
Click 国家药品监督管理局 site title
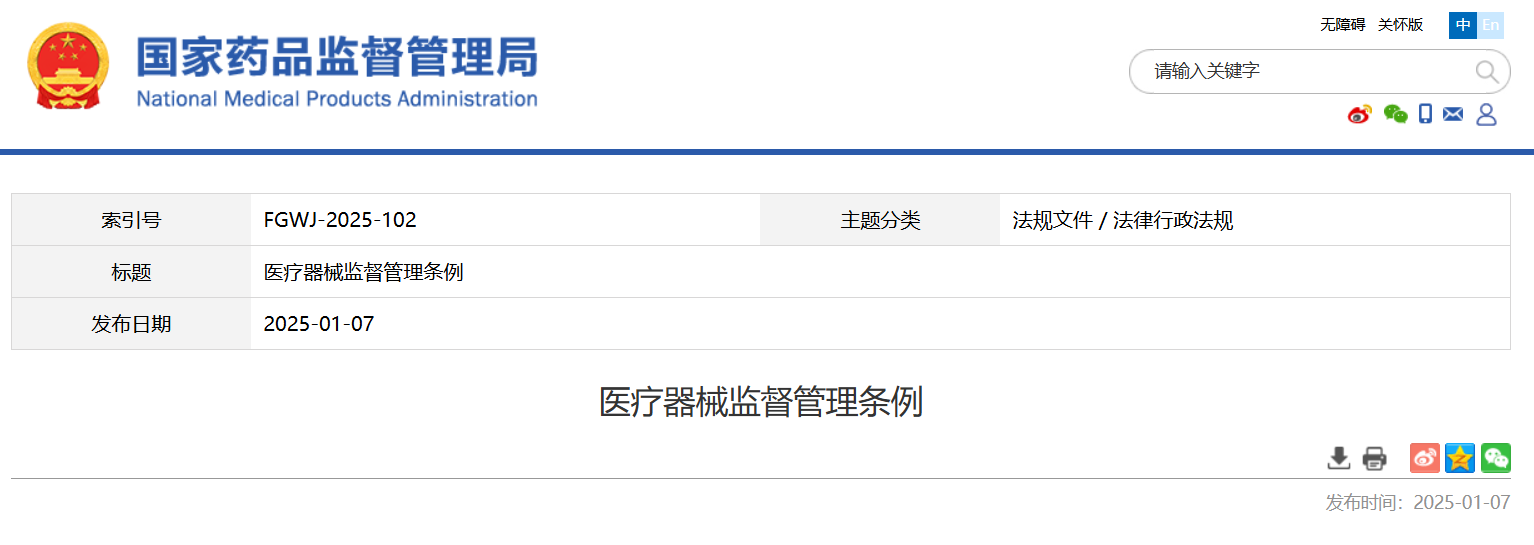point(337,58)
